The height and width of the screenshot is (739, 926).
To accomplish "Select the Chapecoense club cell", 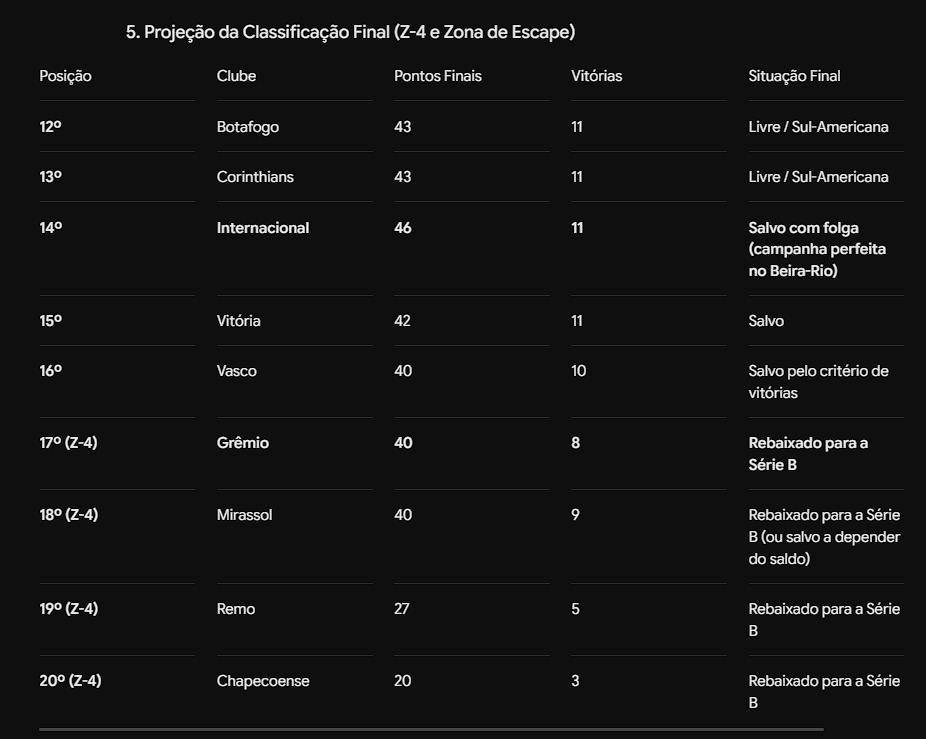I will click(263, 681).
